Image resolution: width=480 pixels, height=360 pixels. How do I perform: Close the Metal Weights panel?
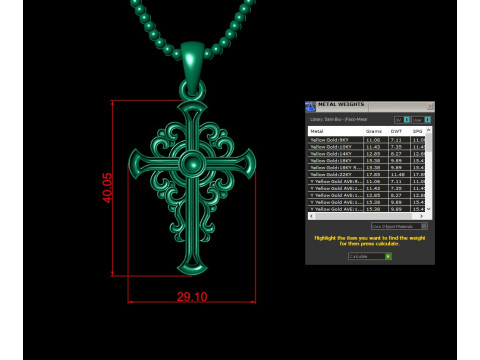(430, 107)
